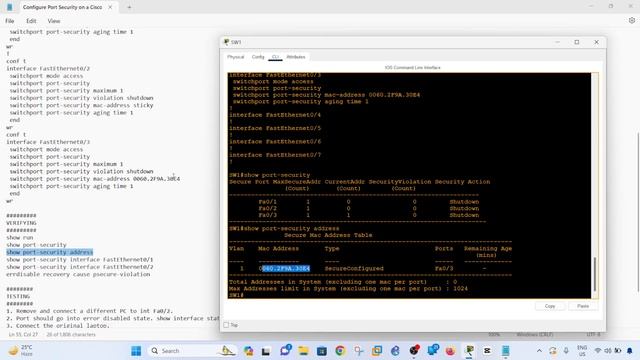Select the CLI tab in SW1

coord(275,57)
